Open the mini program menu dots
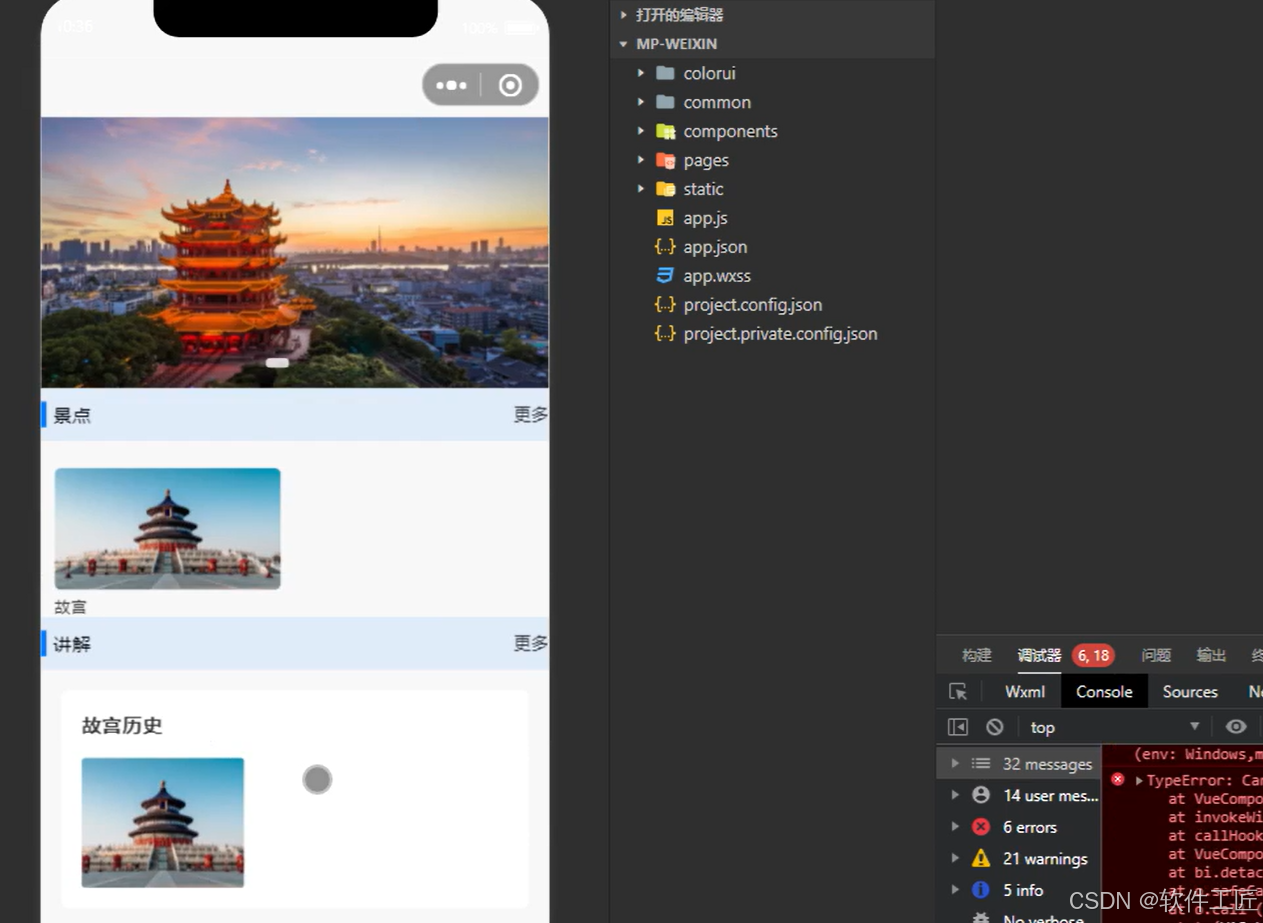 coord(451,85)
